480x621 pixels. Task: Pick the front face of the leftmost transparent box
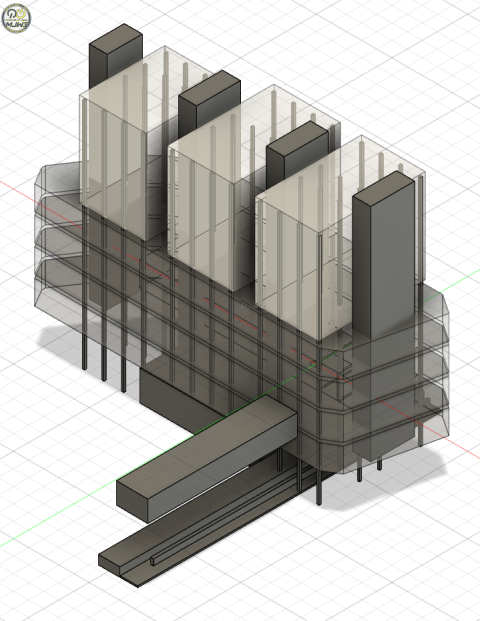[x=113, y=166]
